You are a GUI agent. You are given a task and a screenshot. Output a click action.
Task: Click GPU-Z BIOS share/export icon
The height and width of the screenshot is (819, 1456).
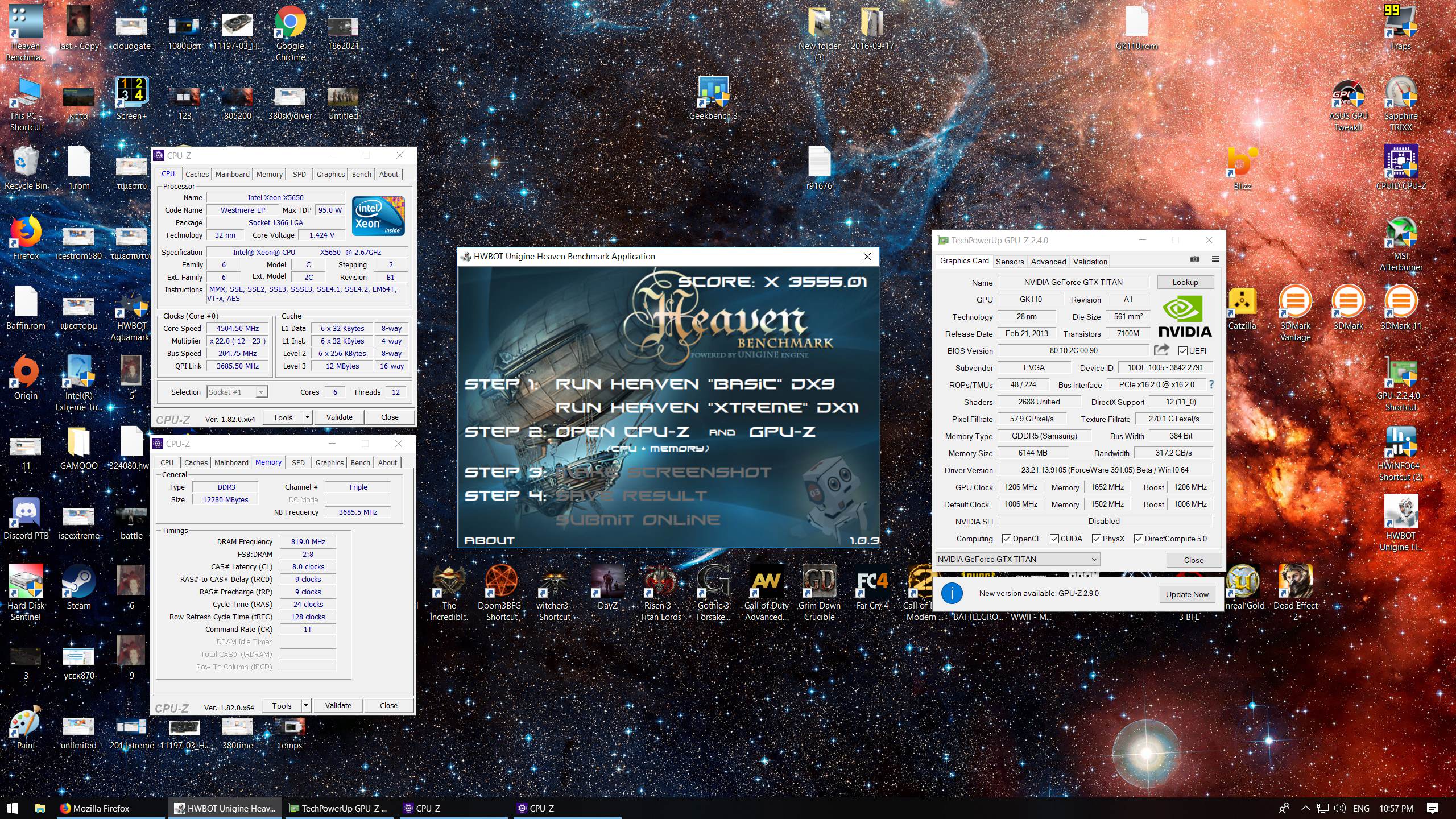pos(1161,350)
